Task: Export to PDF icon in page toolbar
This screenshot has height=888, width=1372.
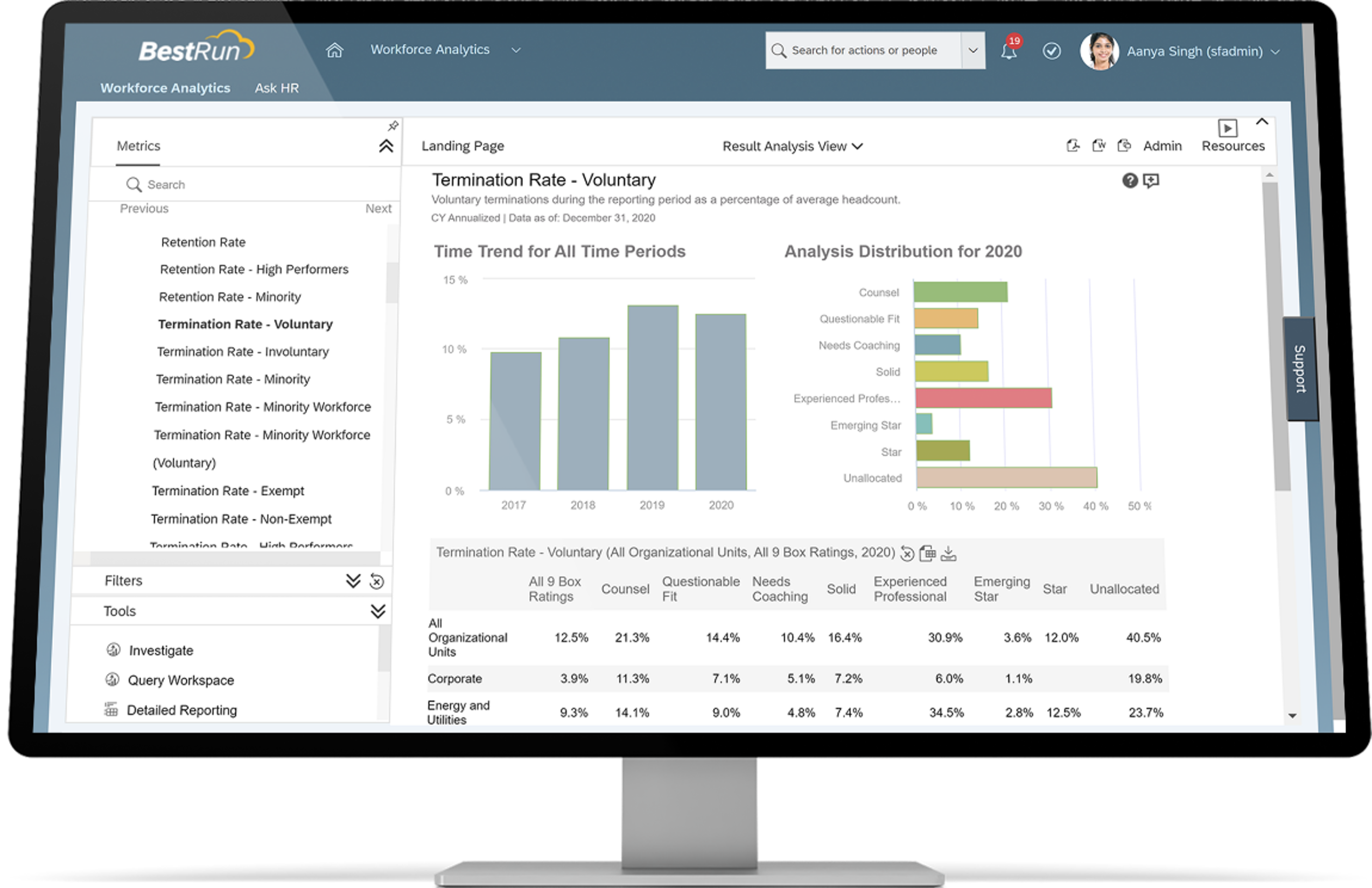Action: coord(1073,146)
